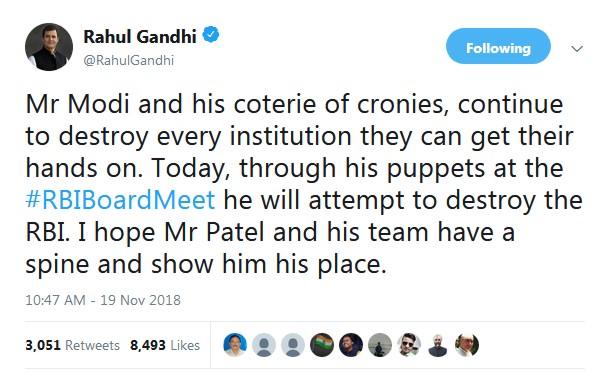View the 8,493 Likes list

pyautogui.click(x=165, y=345)
